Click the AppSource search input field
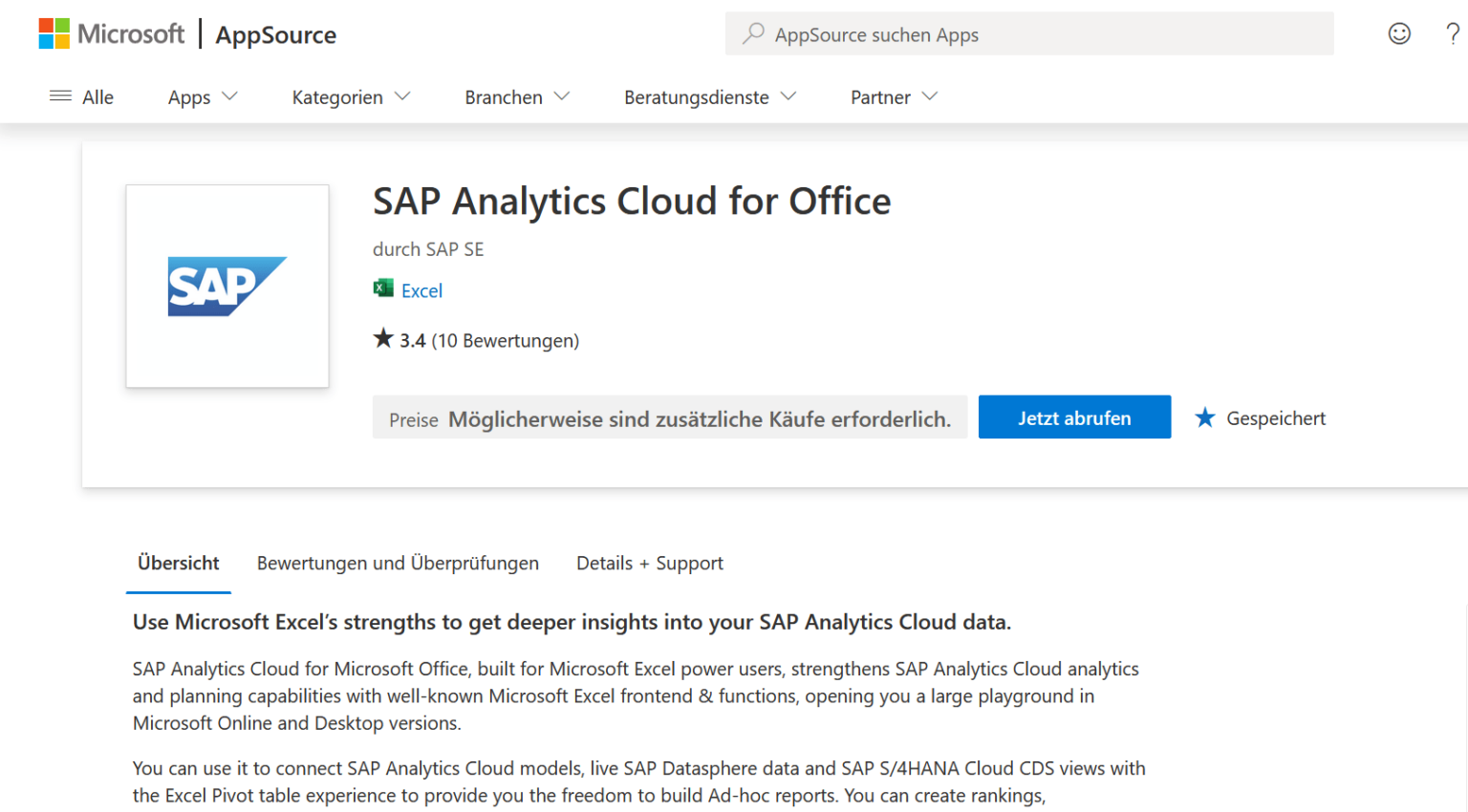 click(1029, 33)
